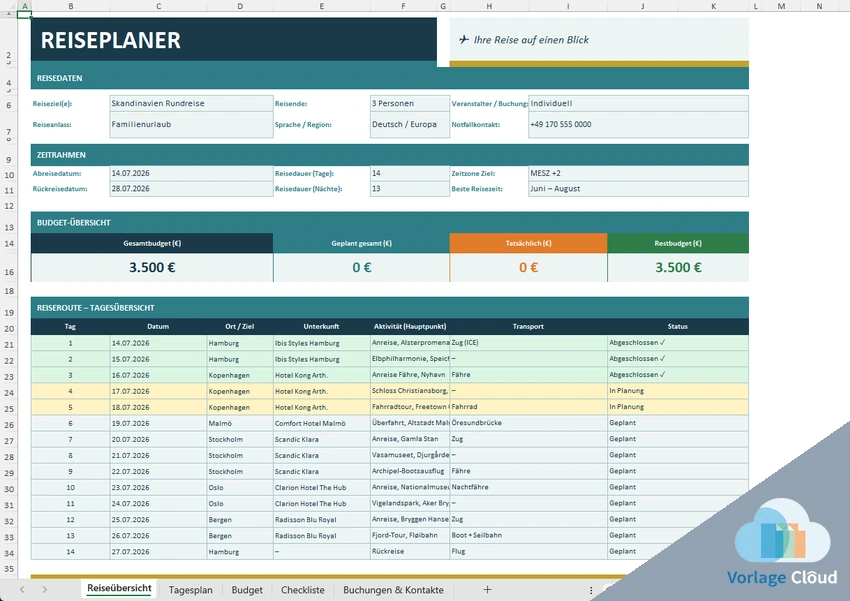Click the green Restbudget value '3.500 €'
This screenshot has height=601, width=850.
tap(678, 268)
